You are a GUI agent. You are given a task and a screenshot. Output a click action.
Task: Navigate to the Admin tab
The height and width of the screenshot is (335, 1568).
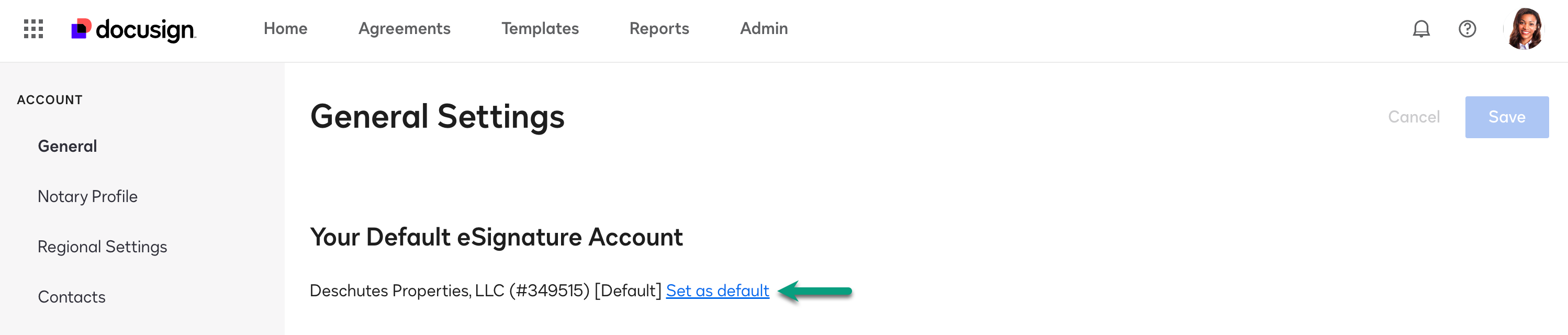[x=764, y=29]
